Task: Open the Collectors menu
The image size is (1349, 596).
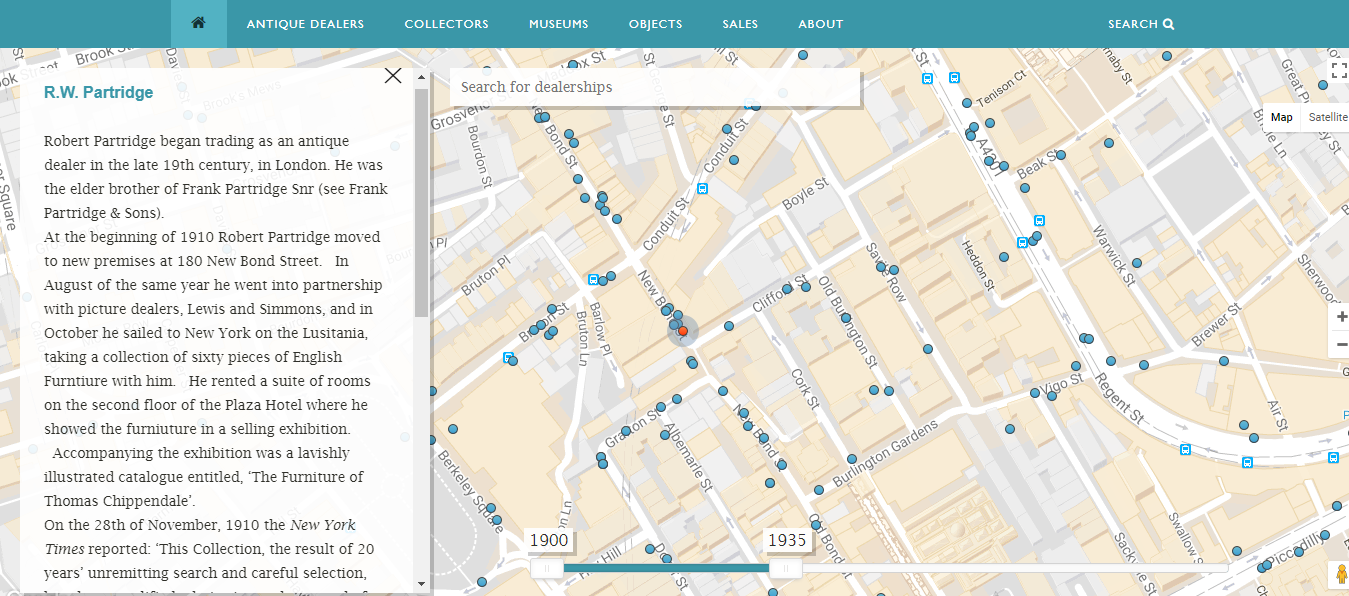Action: tap(446, 24)
